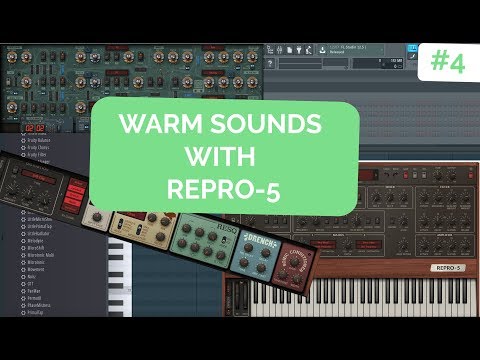Image resolution: width=480 pixels, height=360 pixels.
Task: Select Fruity Chorus in the browser list
Action: click(x=35, y=147)
